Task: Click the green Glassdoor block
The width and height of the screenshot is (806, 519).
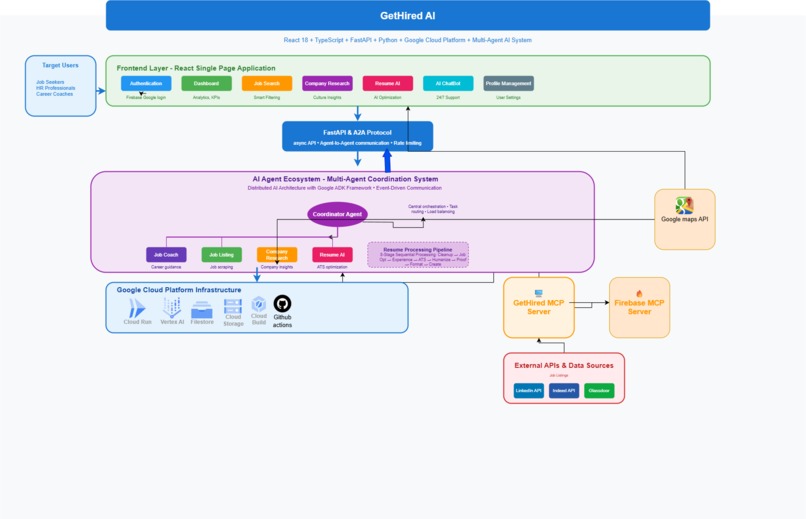Action: (x=599, y=391)
